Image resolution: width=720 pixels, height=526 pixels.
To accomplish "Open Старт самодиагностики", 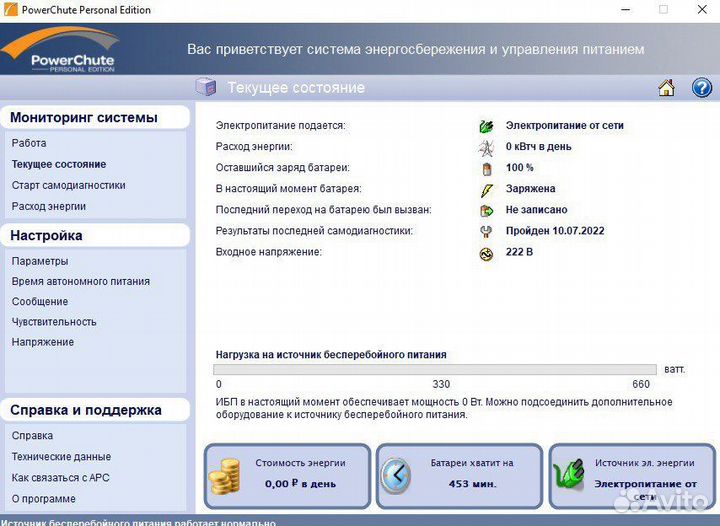I will coord(68,185).
